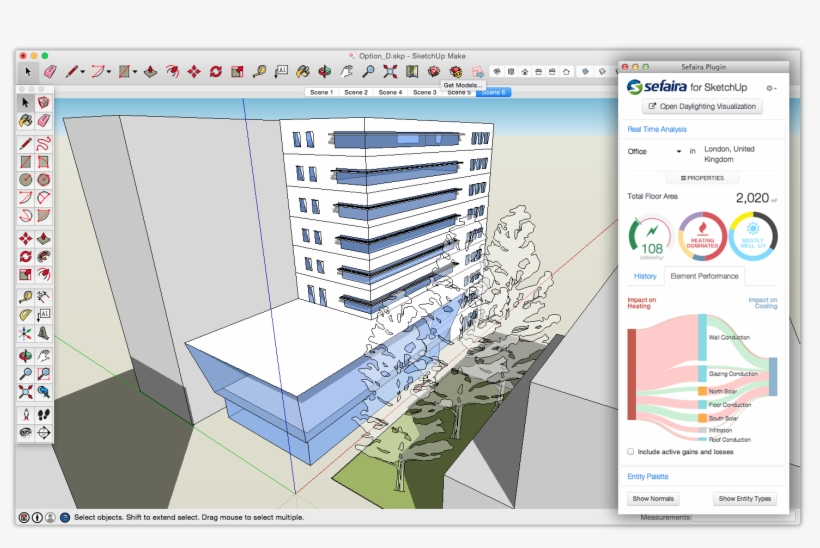Select the Eraser tool in top toolbar
Image resolution: width=820 pixels, height=548 pixels.
point(50,72)
